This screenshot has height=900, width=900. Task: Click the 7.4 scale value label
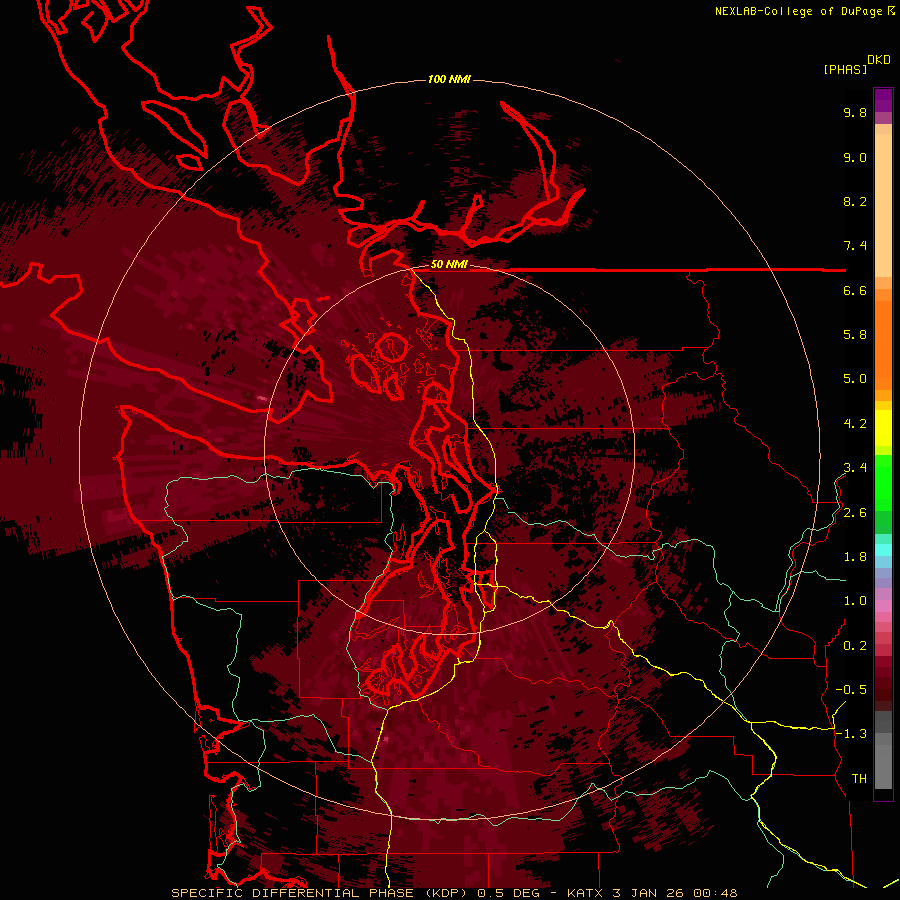(855, 246)
